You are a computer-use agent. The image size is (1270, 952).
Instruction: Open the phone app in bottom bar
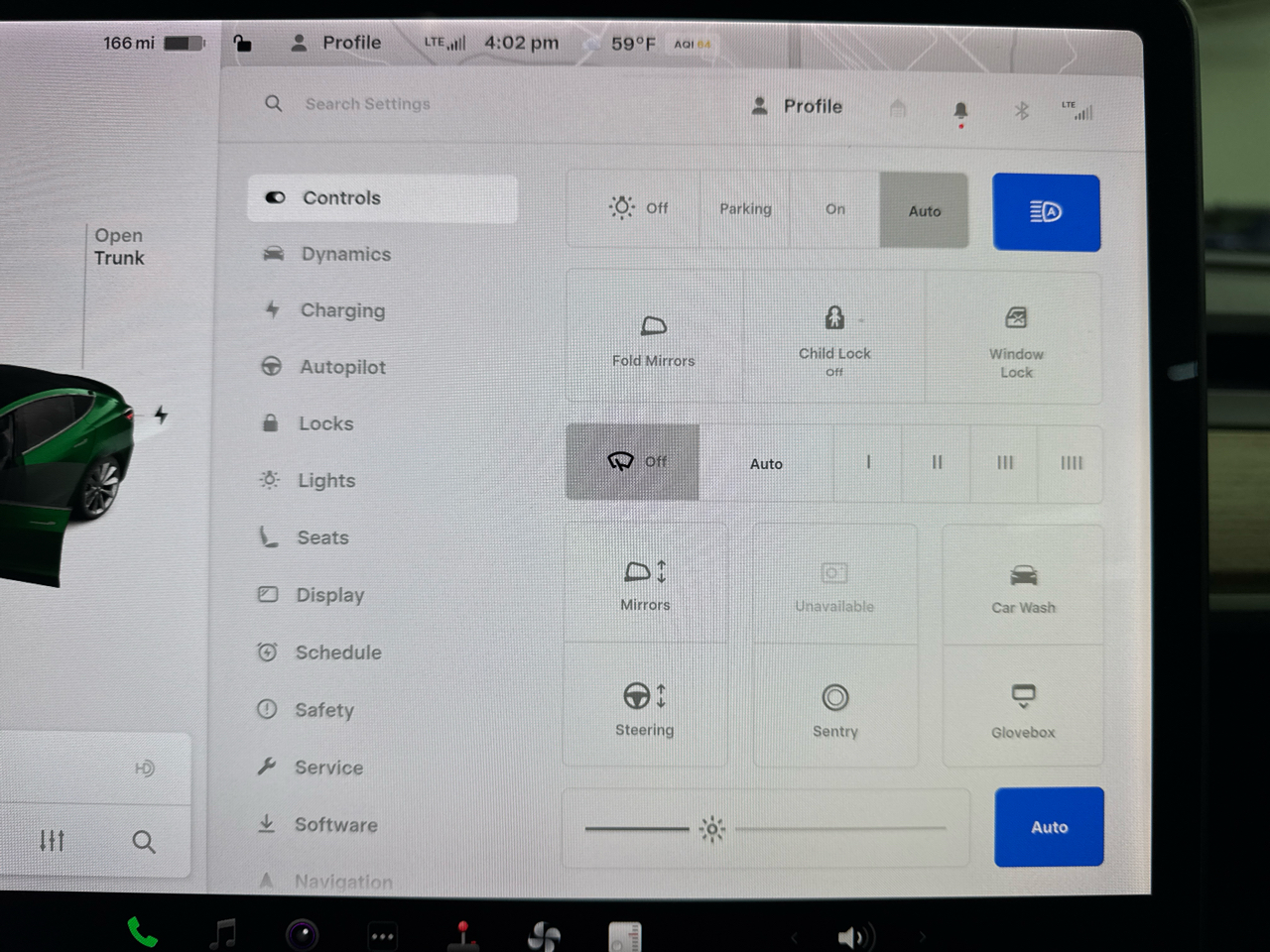pyautogui.click(x=142, y=933)
